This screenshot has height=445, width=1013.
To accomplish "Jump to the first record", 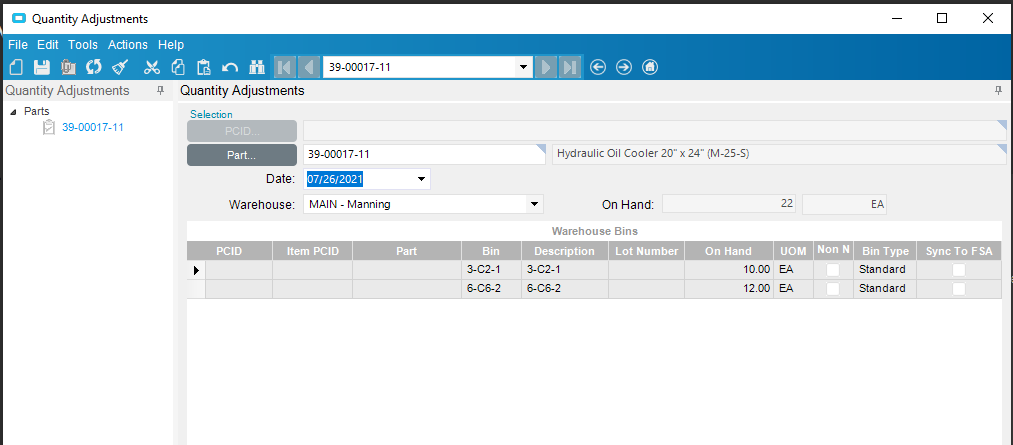I will (285, 67).
